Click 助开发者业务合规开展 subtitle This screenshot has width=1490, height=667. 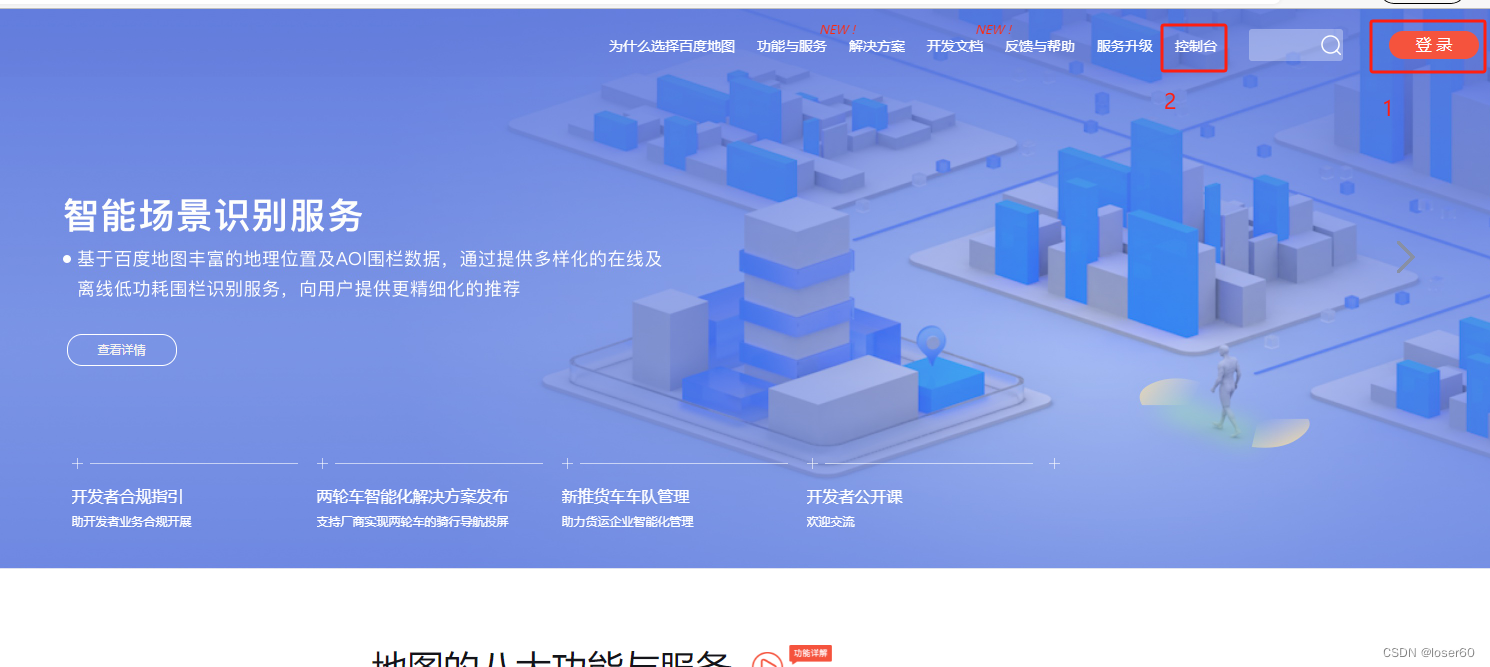point(131,522)
